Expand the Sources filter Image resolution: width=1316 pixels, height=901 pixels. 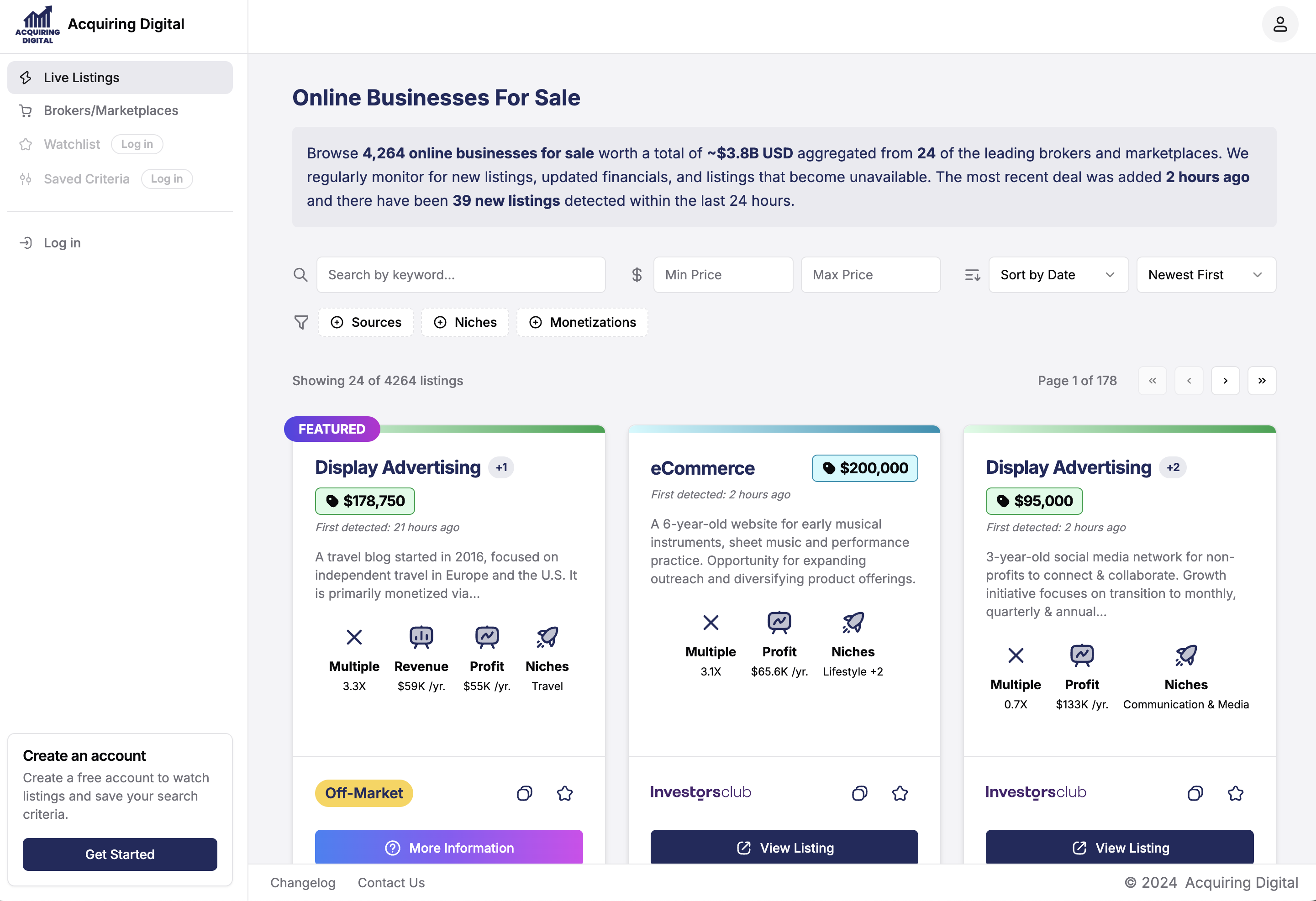(x=366, y=323)
